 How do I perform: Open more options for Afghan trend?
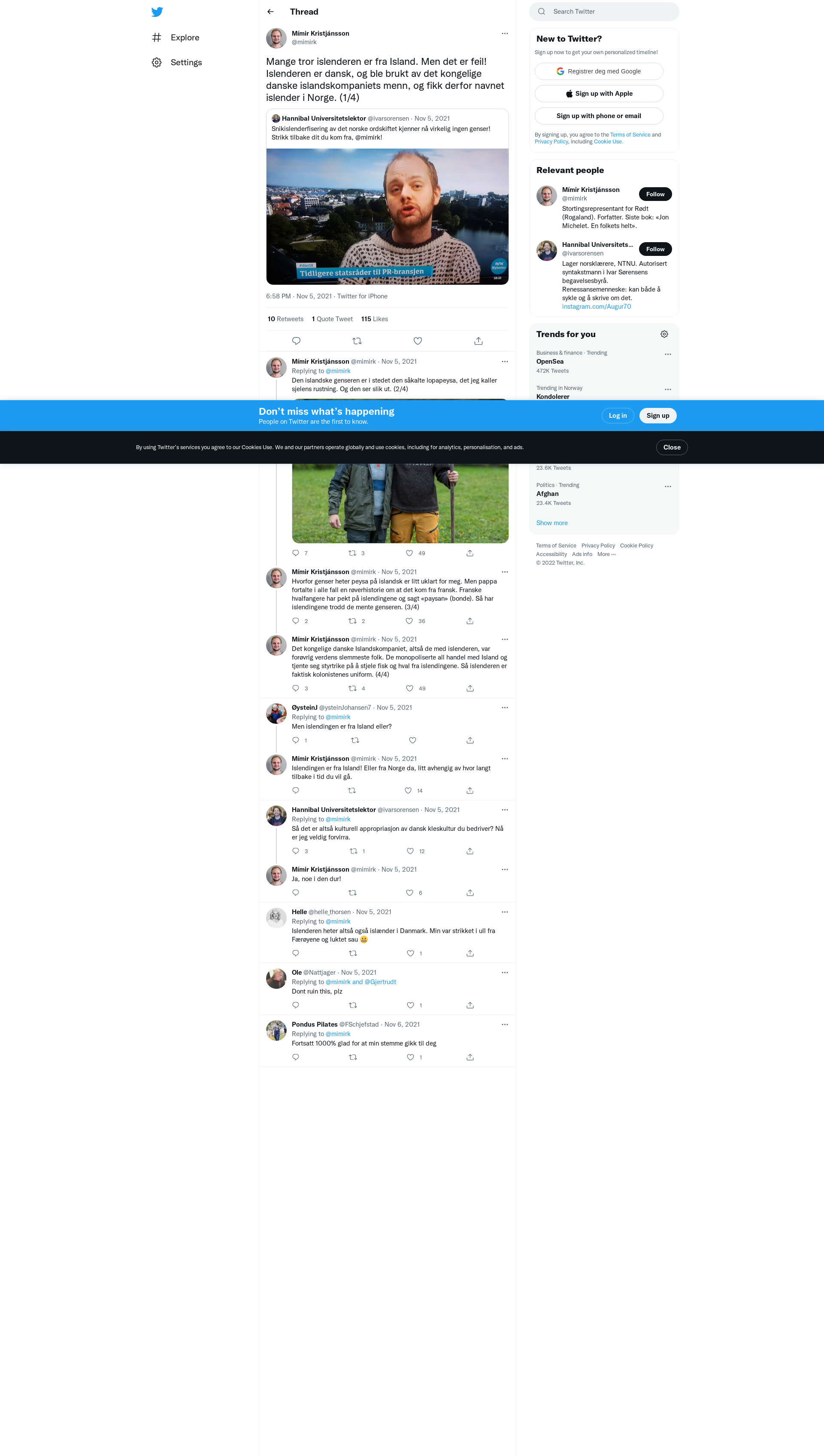pos(668,486)
